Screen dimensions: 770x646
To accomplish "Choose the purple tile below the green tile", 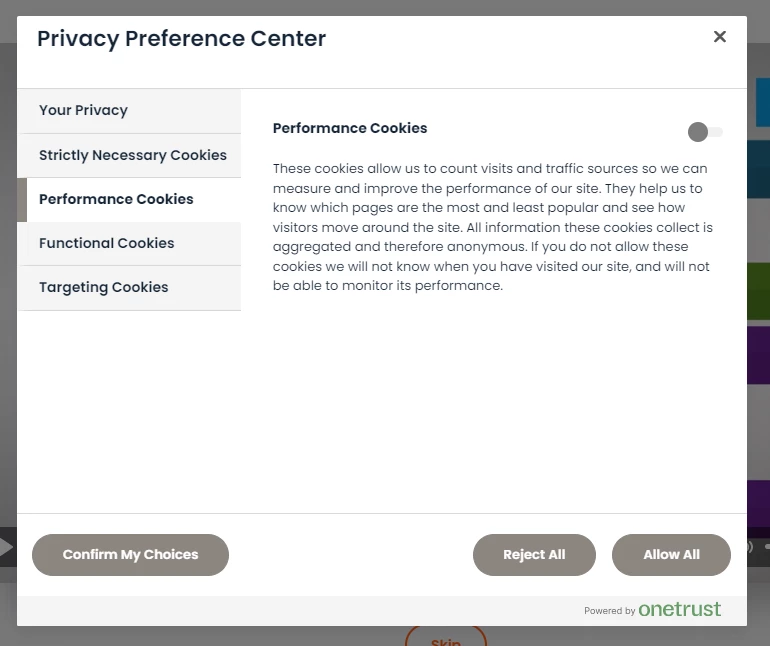I will click(759, 354).
